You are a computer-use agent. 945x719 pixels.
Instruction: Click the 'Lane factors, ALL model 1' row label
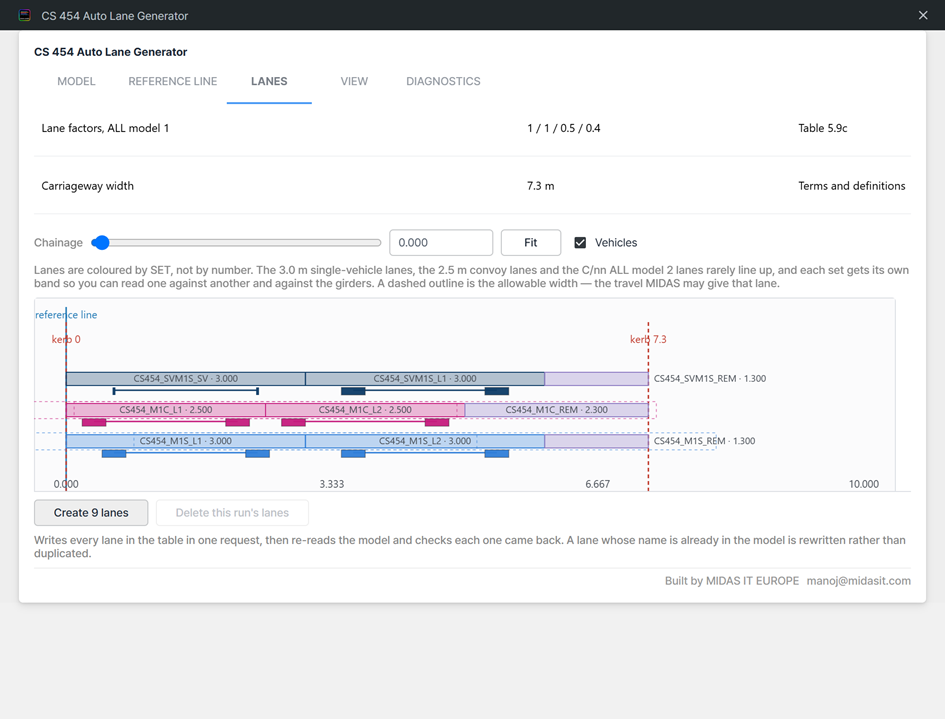click(x=105, y=128)
